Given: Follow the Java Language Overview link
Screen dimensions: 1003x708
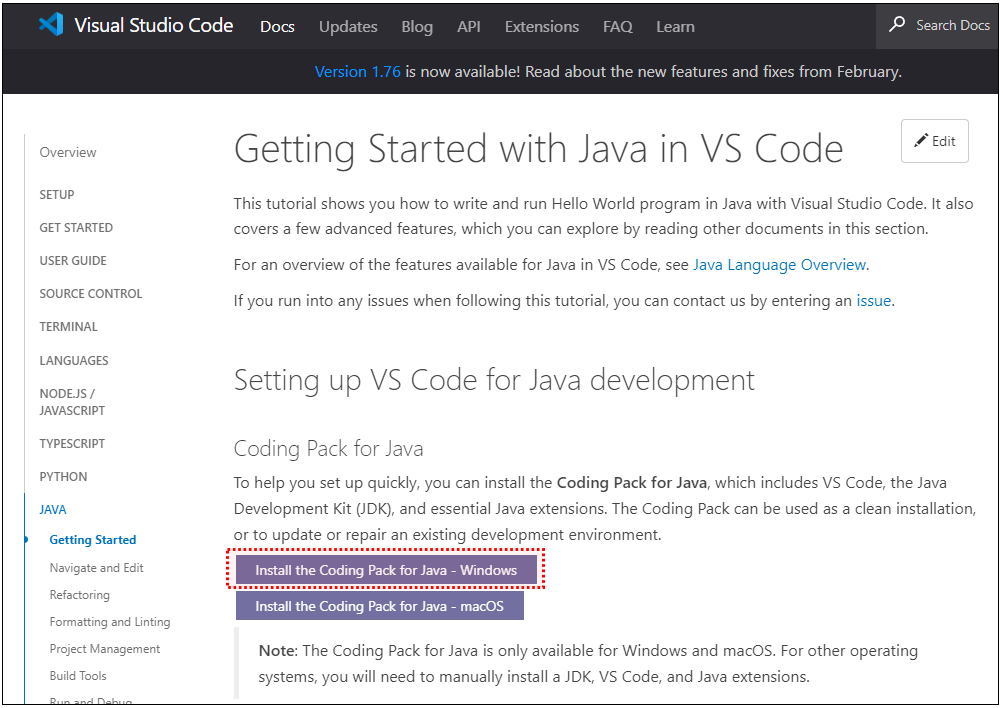Looking at the screenshot, I should (x=779, y=265).
